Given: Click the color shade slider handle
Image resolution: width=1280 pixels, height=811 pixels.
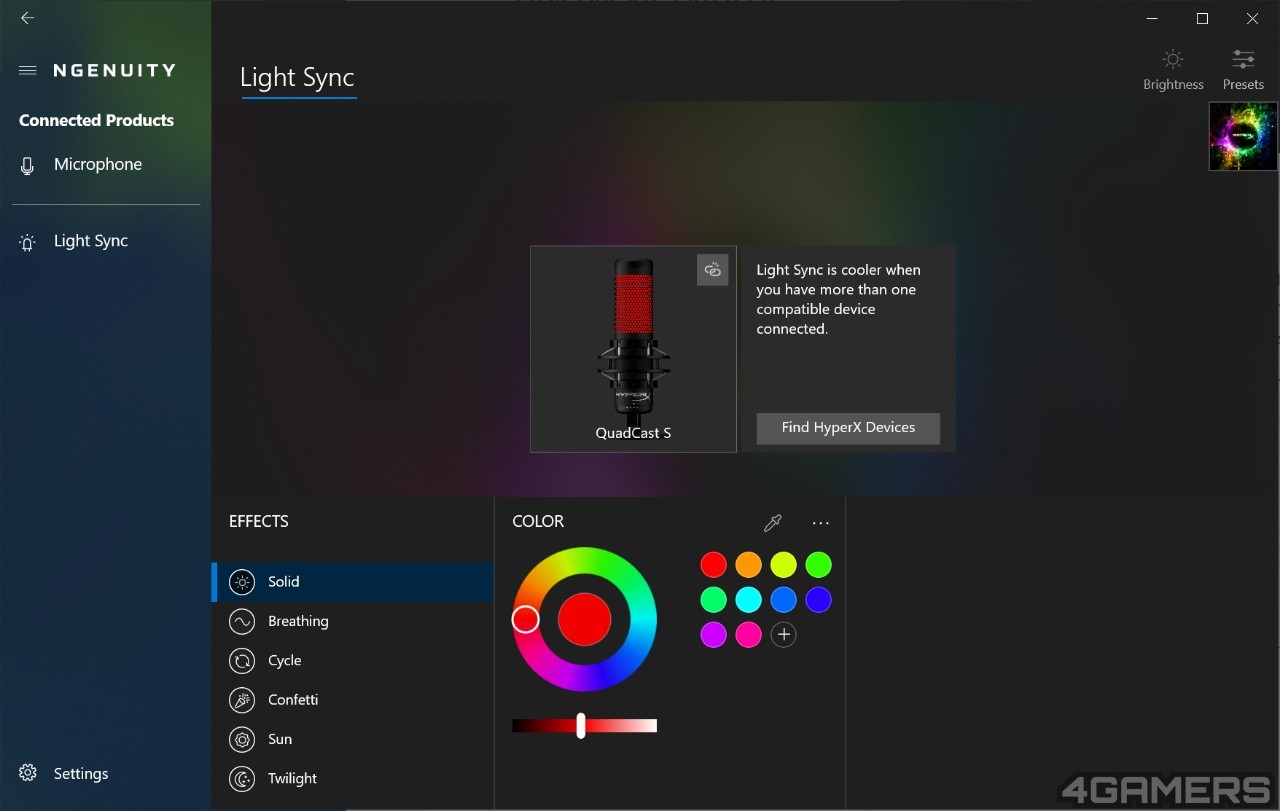Looking at the screenshot, I should point(580,726).
